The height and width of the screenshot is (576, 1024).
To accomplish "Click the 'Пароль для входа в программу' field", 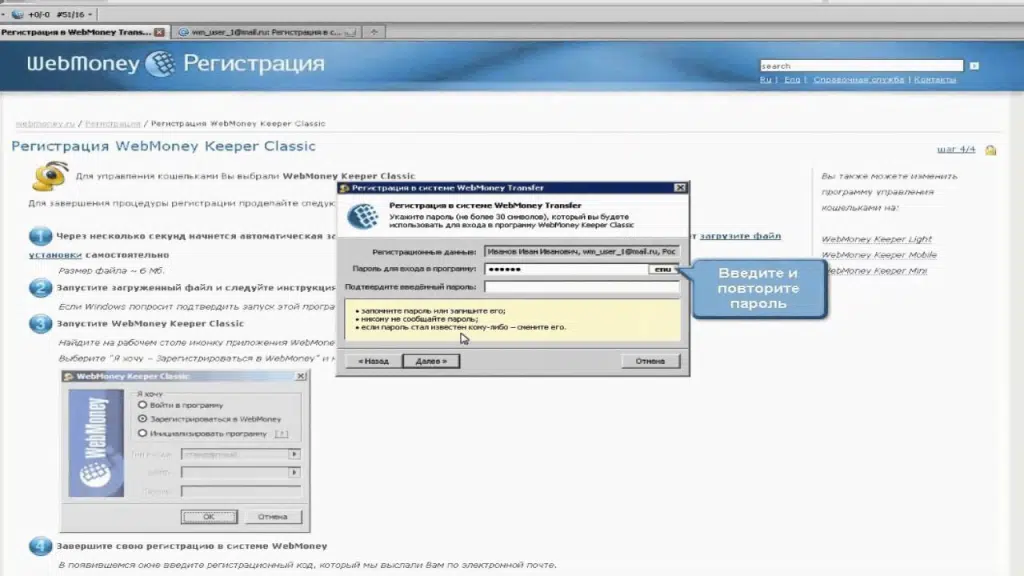I will click(566, 269).
